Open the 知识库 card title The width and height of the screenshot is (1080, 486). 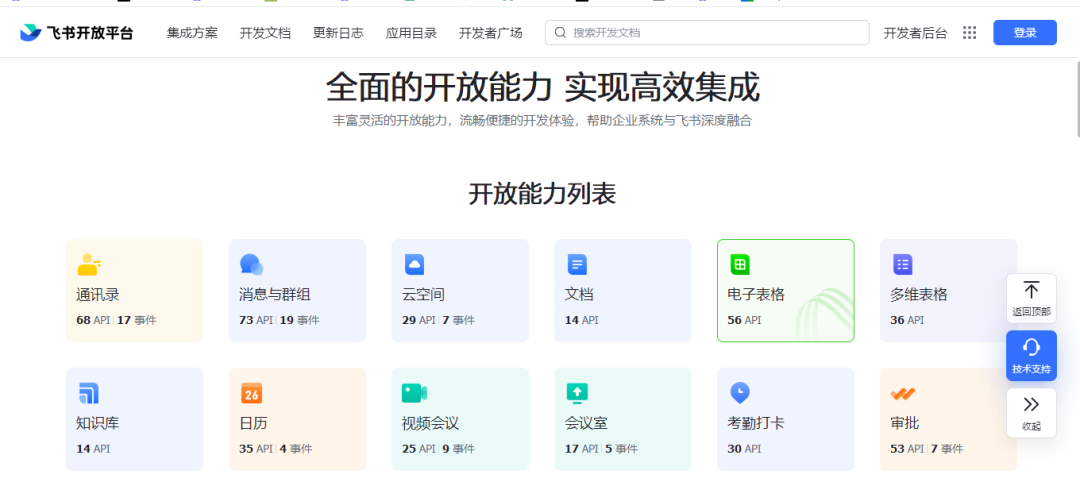pos(98,423)
